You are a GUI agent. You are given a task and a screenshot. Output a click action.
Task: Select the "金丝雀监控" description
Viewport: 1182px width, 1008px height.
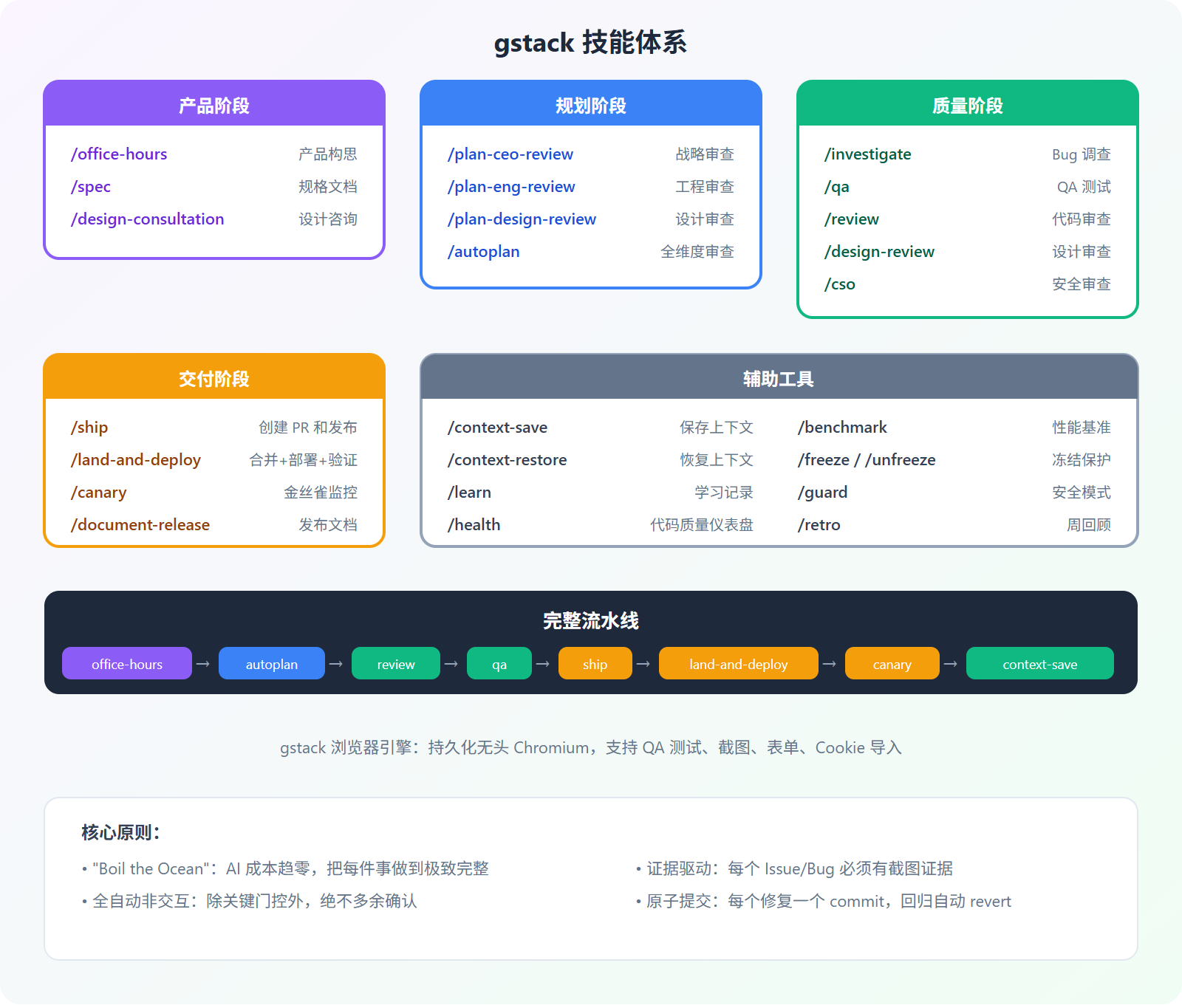(x=321, y=492)
